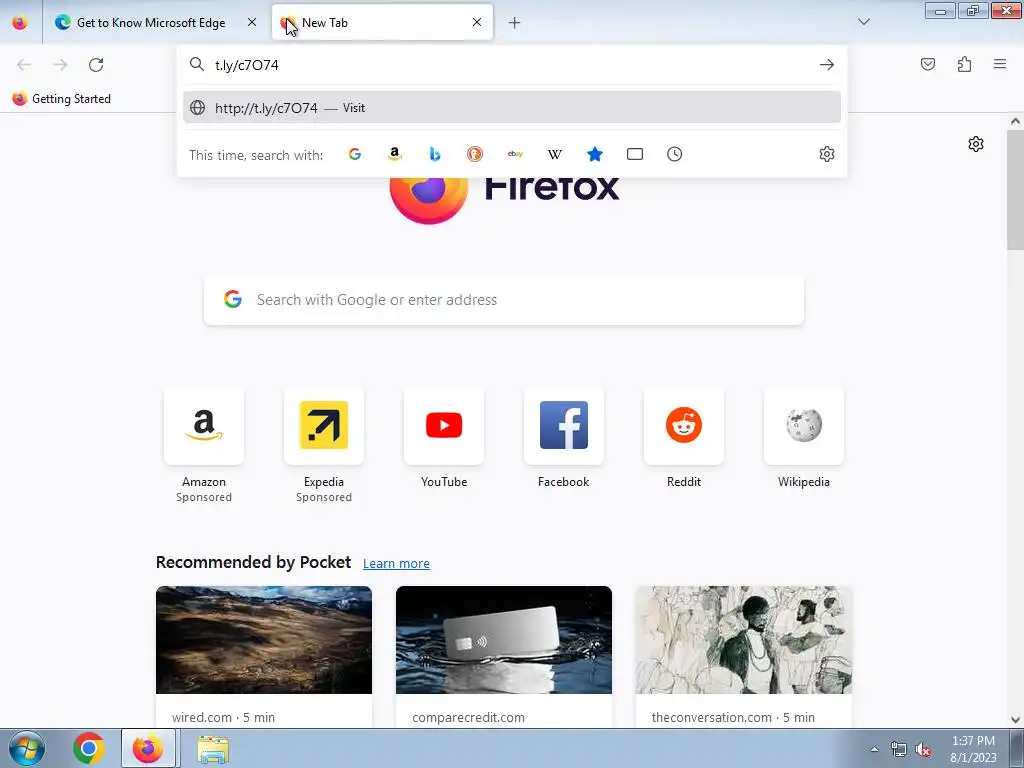Search this time with Amazon
Image resolution: width=1024 pixels, height=768 pixels.
pos(394,154)
